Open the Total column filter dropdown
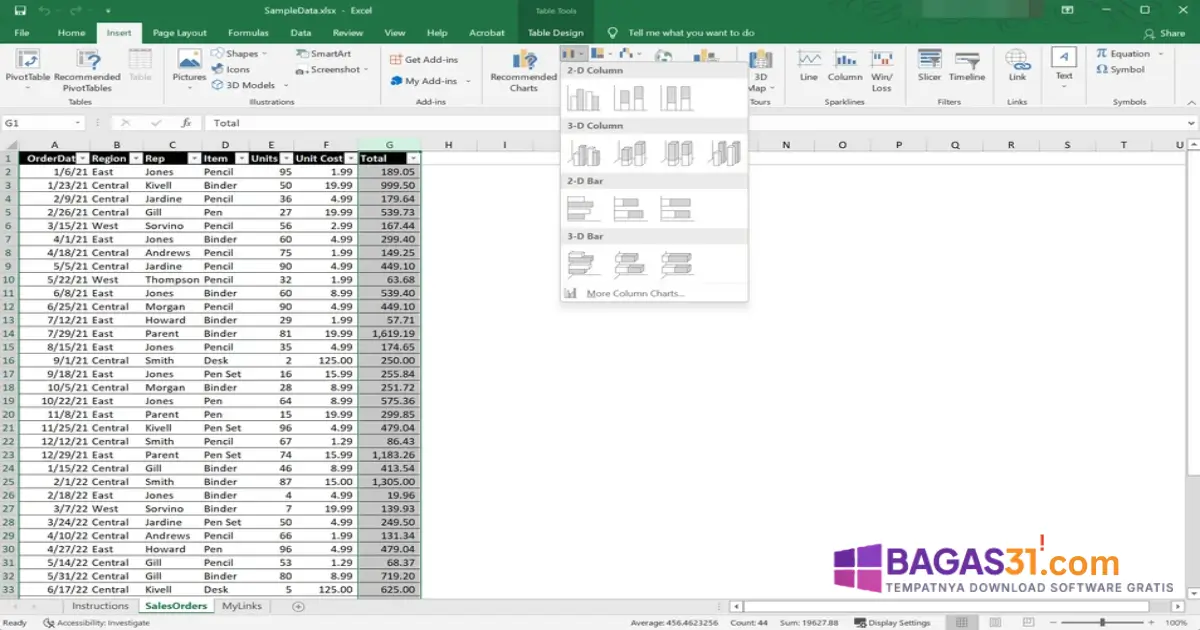Screen dimensions: 1200x630 tap(413, 159)
